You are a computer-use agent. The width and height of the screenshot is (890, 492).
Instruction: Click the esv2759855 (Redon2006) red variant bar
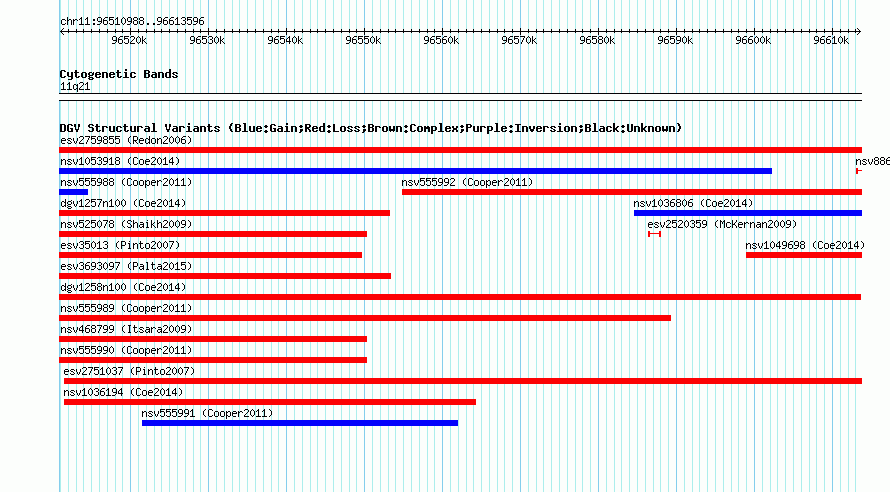[x=460, y=150]
